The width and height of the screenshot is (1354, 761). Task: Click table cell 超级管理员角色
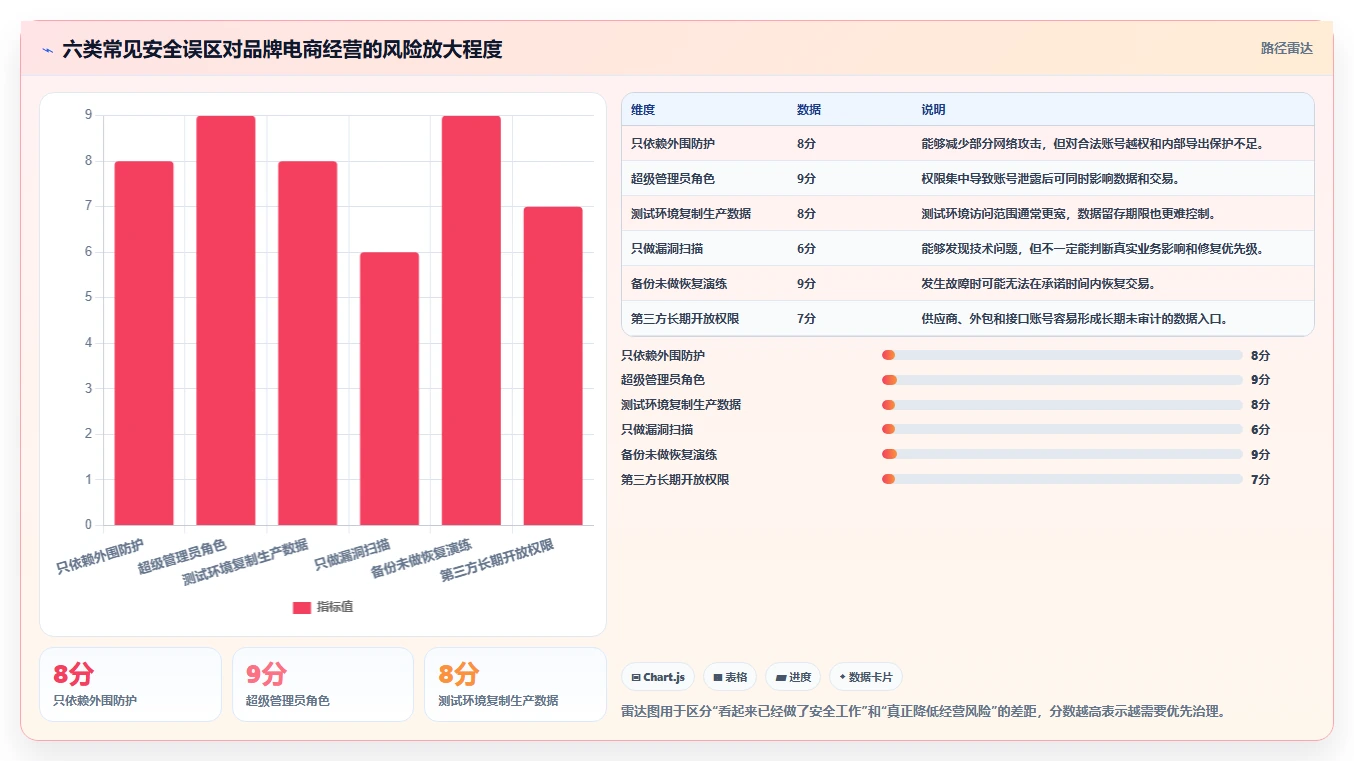673,179
